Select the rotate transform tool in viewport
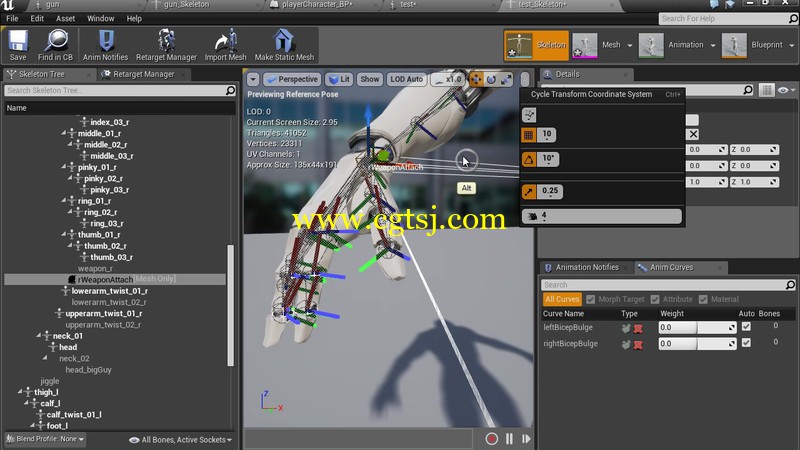Screen dimensions: 800x450 [491, 79]
